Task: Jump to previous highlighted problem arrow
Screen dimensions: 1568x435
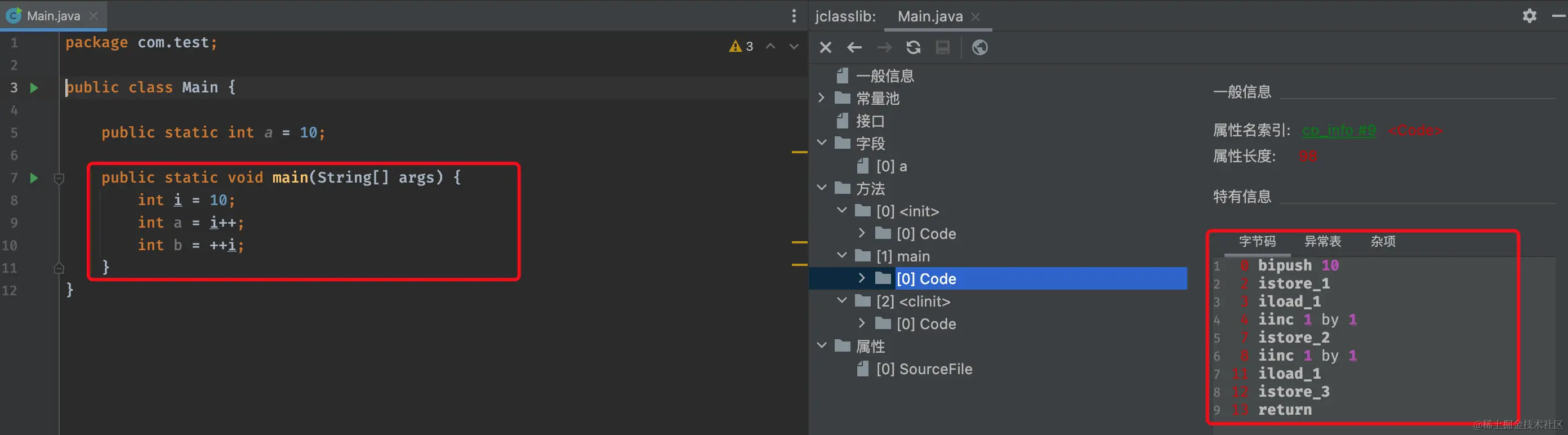Action: tap(770, 46)
